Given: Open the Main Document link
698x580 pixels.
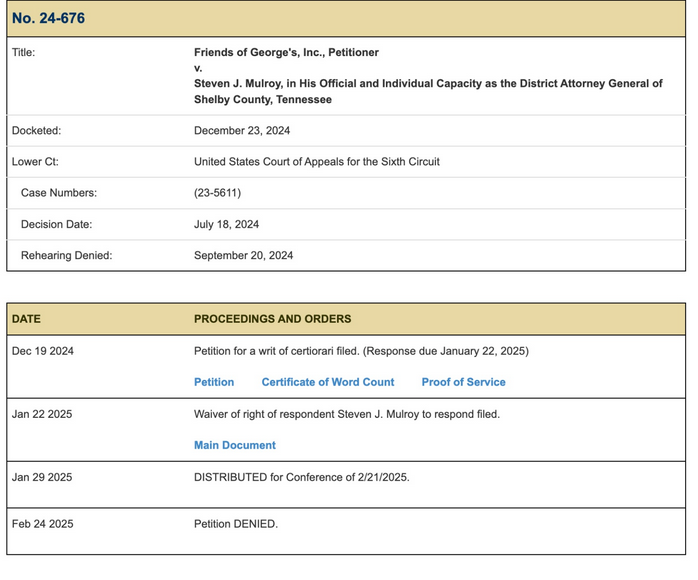Looking at the screenshot, I should tap(235, 445).
